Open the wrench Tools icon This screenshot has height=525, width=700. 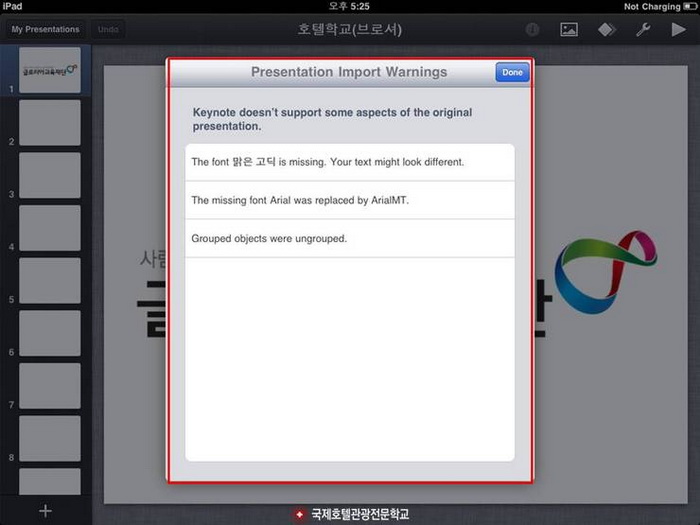click(x=643, y=30)
